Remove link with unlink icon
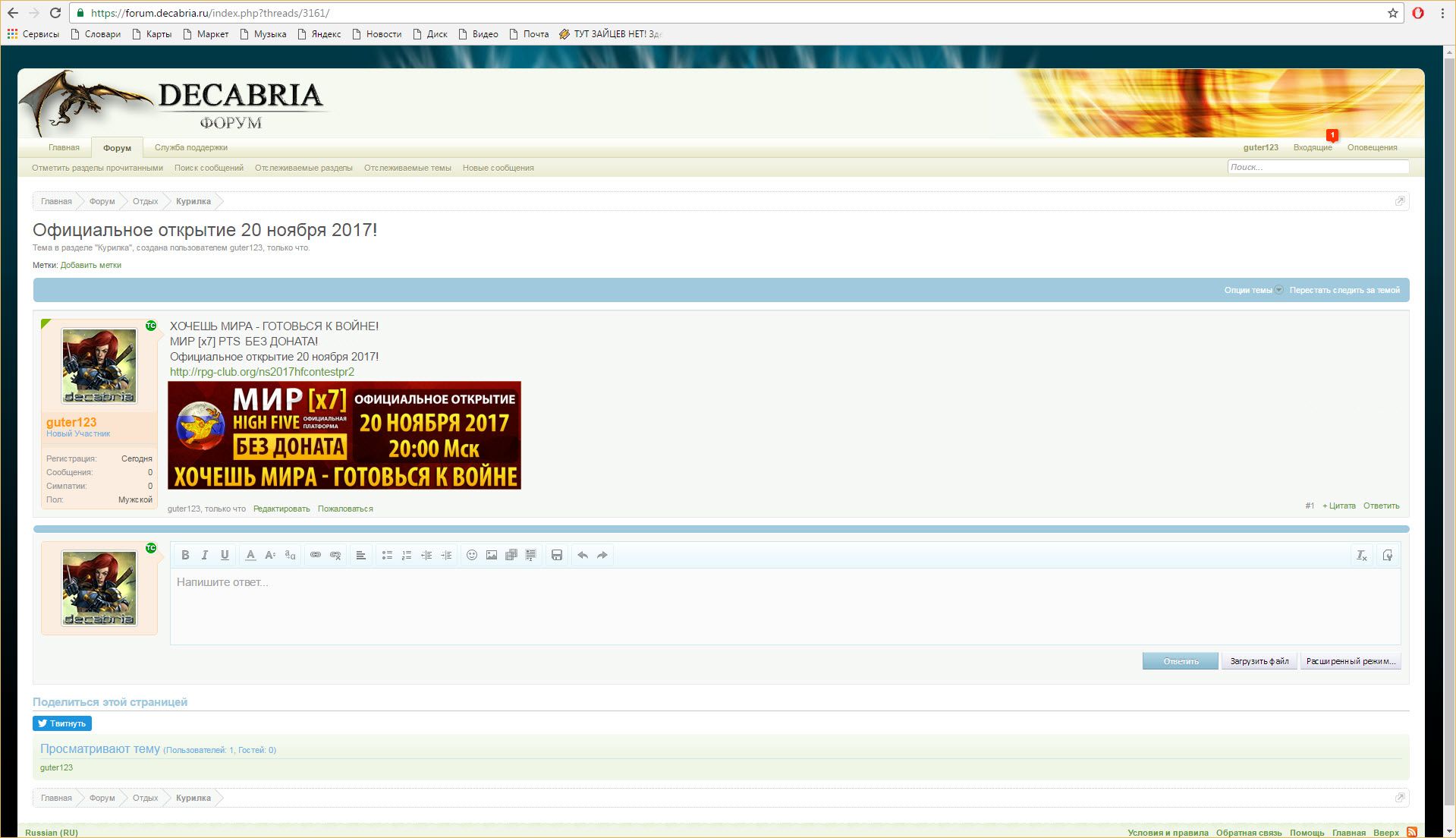The width and height of the screenshot is (1456, 838). click(335, 555)
